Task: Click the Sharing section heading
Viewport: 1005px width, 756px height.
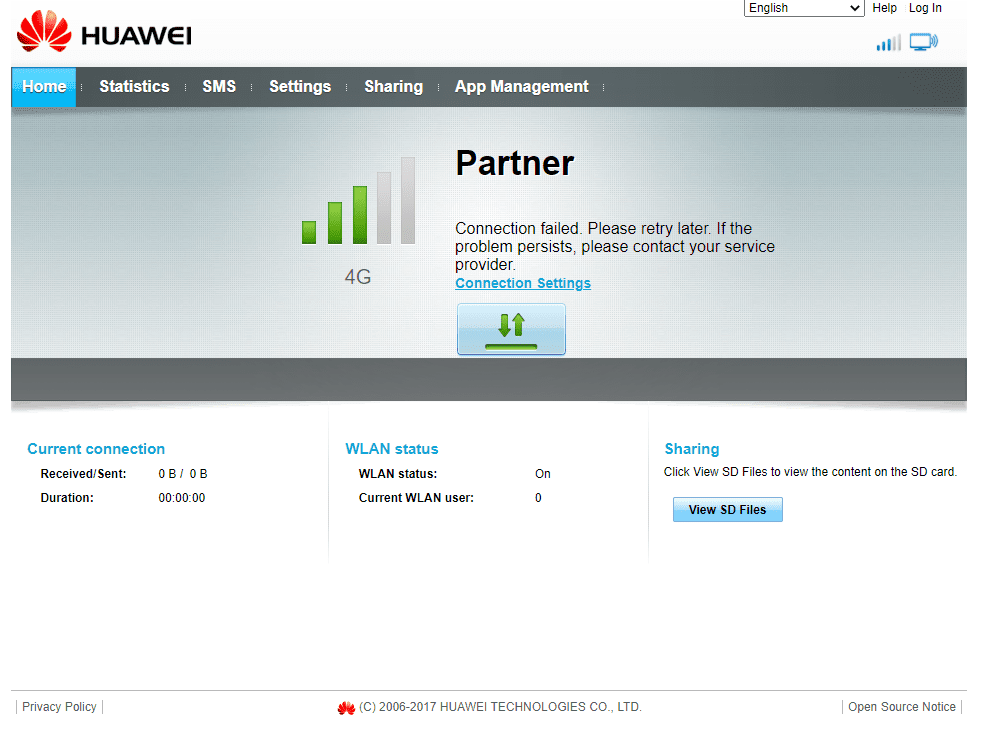Action: (x=692, y=448)
